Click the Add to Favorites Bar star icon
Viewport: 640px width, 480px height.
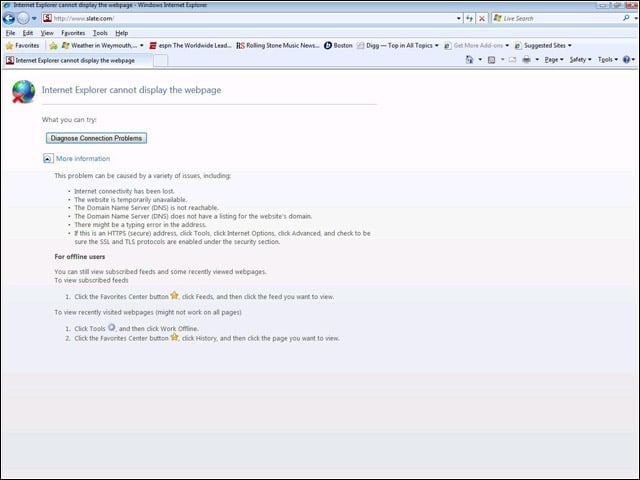tap(53, 46)
